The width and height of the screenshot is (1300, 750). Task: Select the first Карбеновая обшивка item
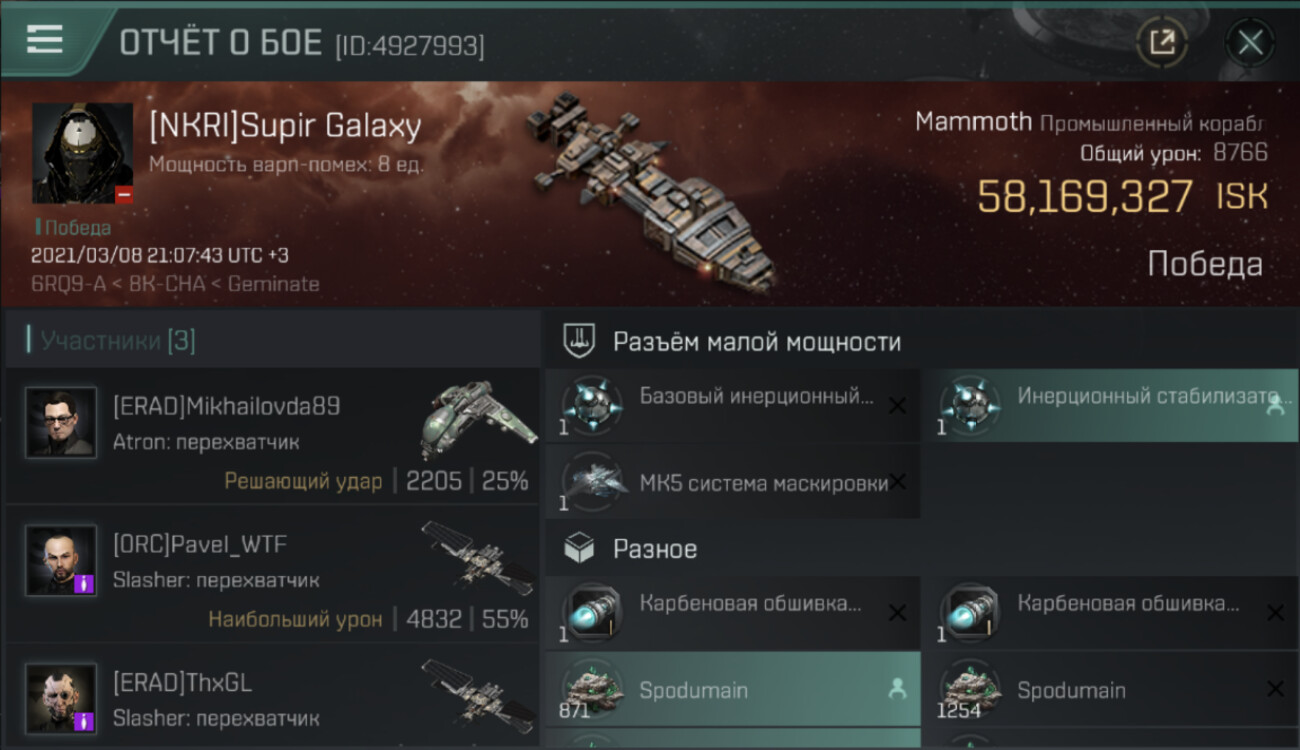point(732,612)
